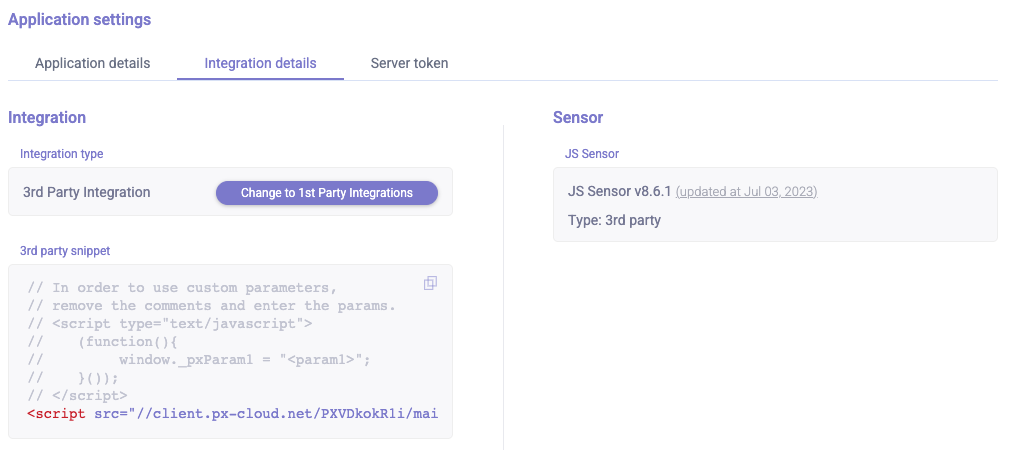The height and width of the screenshot is (450, 1010).
Task: Click the JS Sensor v8.6.1 version text
Action: tap(620, 191)
